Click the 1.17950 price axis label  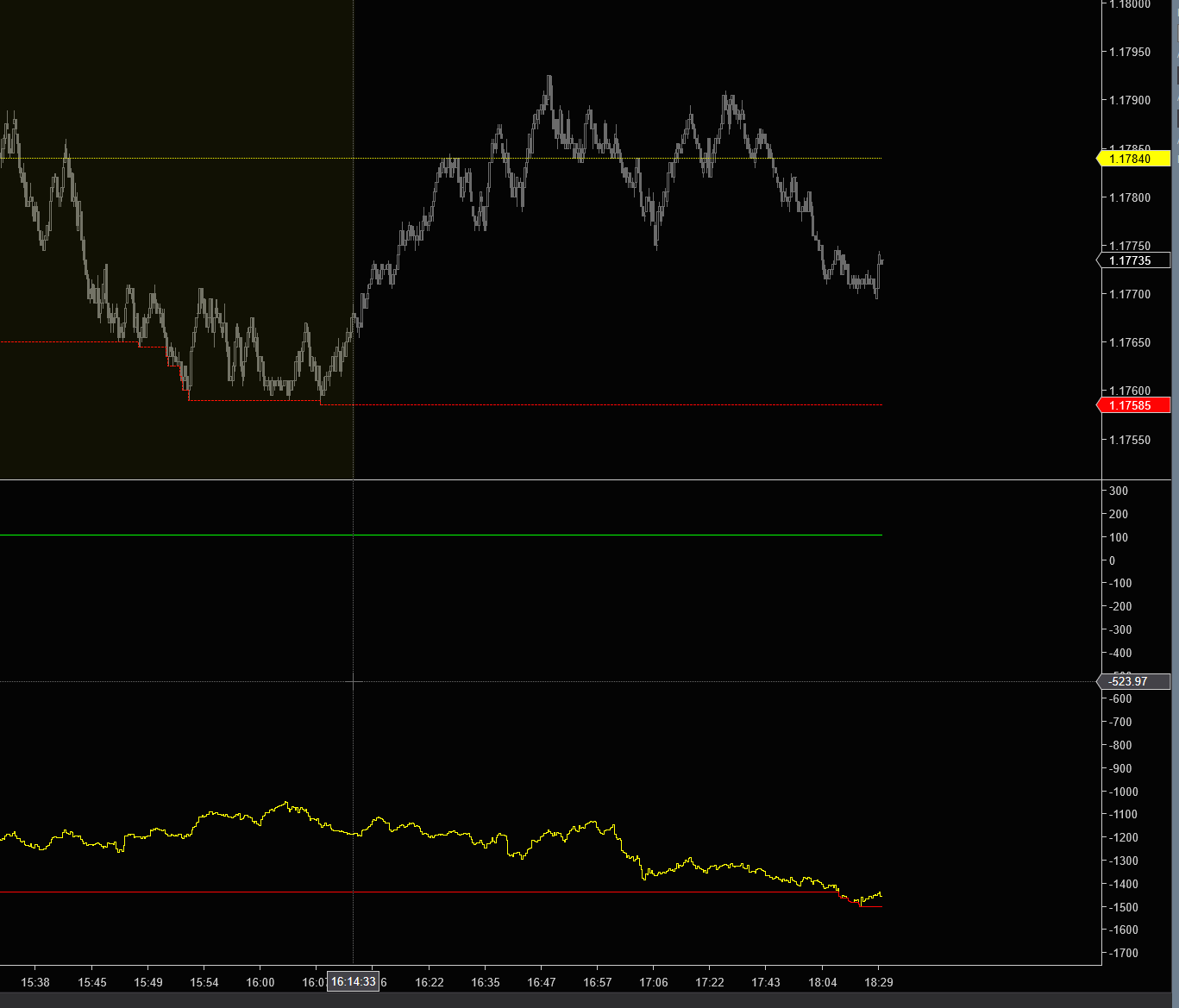click(1130, 52)
